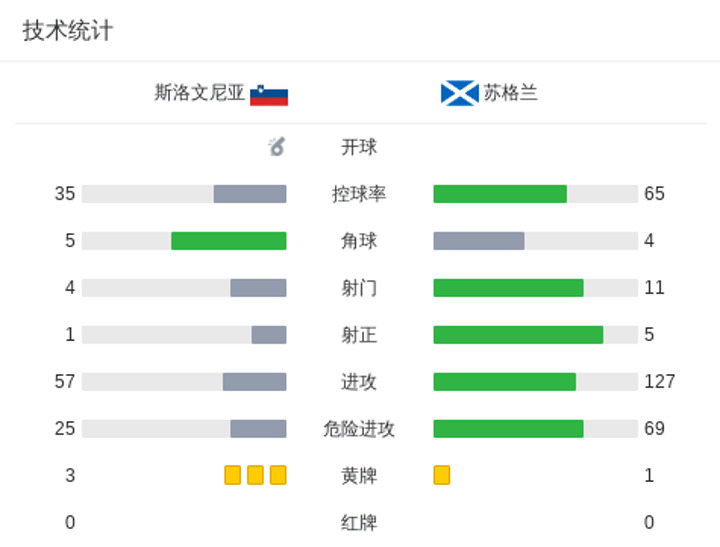
Task: Click the Slovenia flag icon
Action: coord(269,95)
